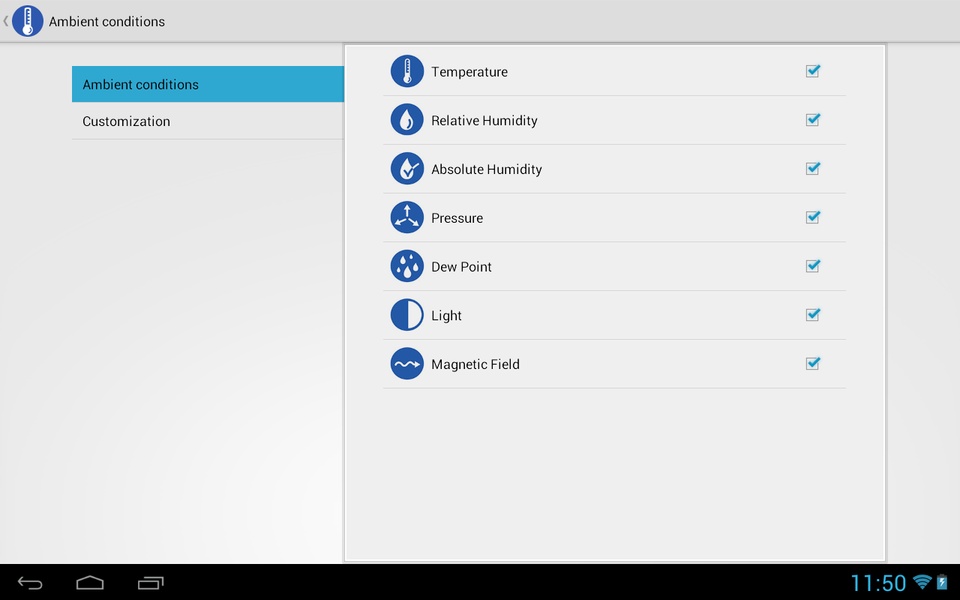Open the Customization sidebar tab
Image resolution: width=960 pixels, height=600 pixels.
pyautogui.click(x=208, y=121)
